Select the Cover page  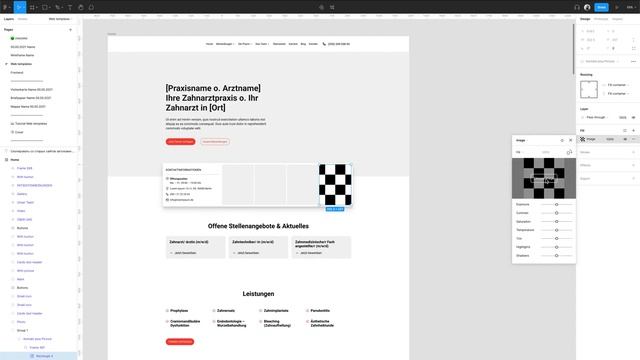tap(18, 132)
